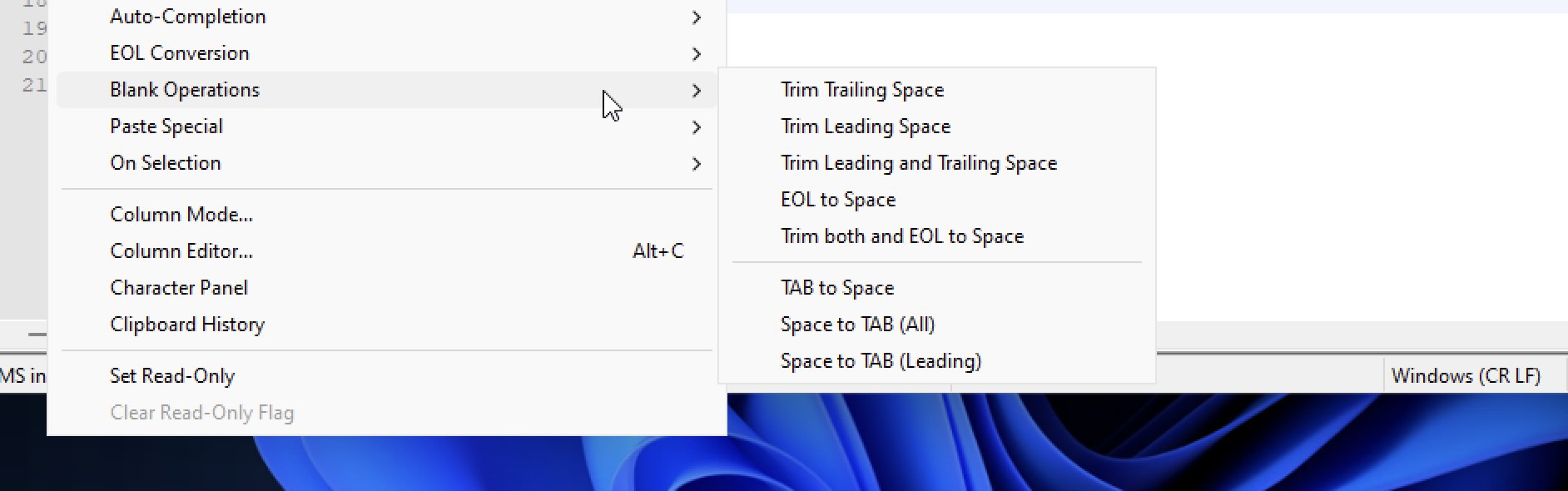
Task: Open the On Selection submenu
Action: 165,162
